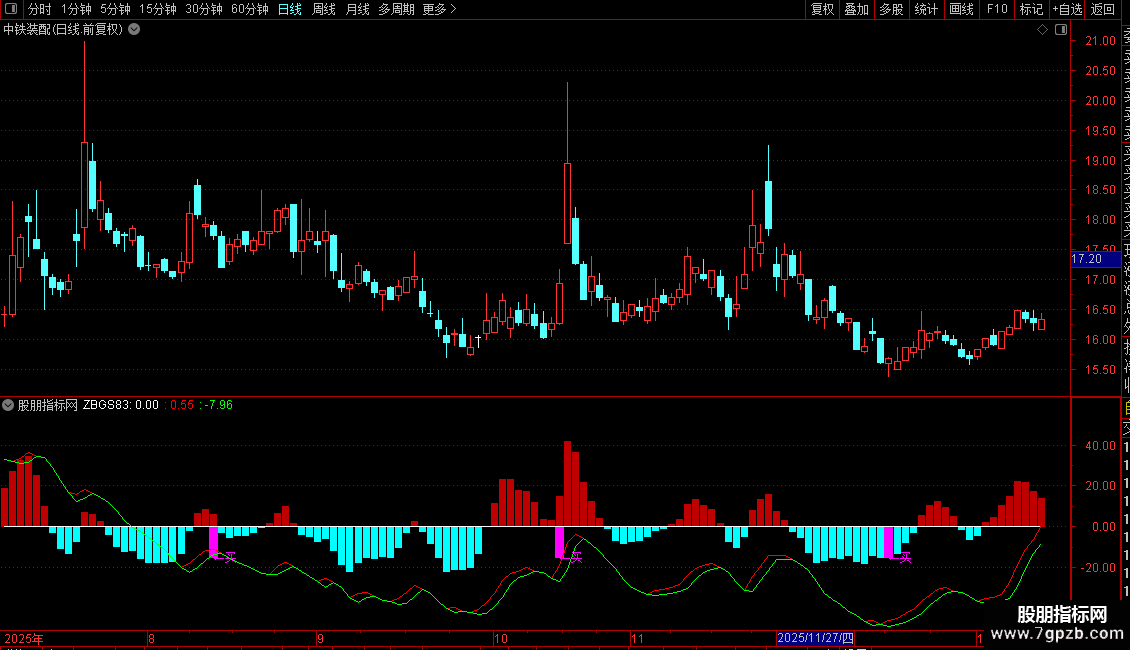This screenshot has height=650, width=1130.
Task: Click the month 9 marker on time axis
Action: [320, 638]
